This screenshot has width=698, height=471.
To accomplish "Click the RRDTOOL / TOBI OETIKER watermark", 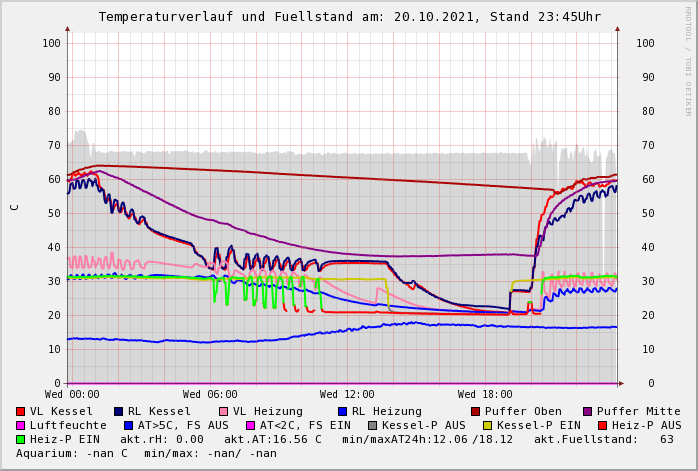I will click(x=687, y=60).
